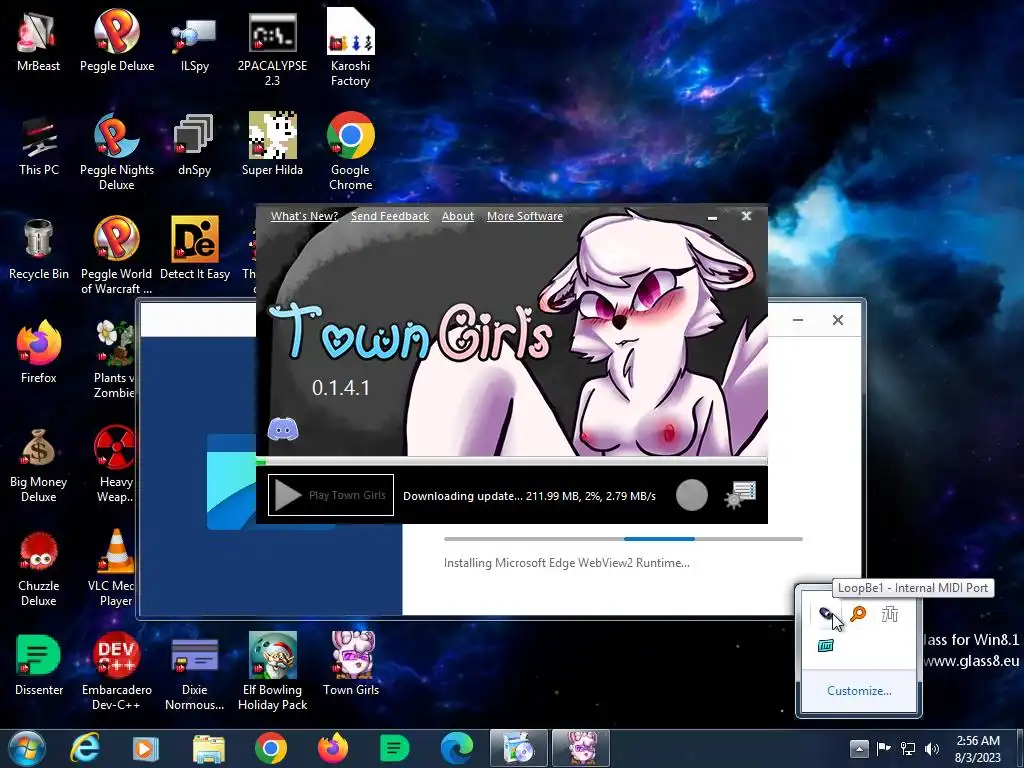This screenshot has width=1024, height=768.
Task: Click What's New? in the launcher
Action: (x=304, y=216)
